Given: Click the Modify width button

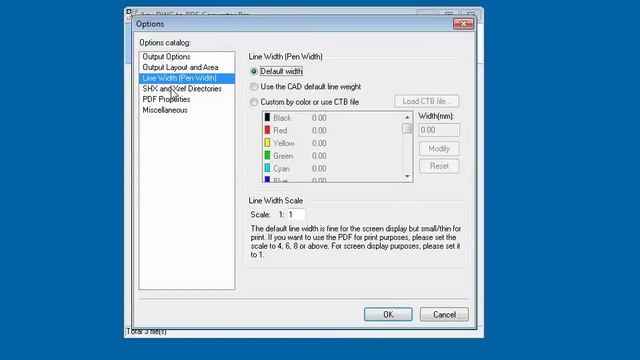Looking at the screenshot, I should click(x=439, y=149).
